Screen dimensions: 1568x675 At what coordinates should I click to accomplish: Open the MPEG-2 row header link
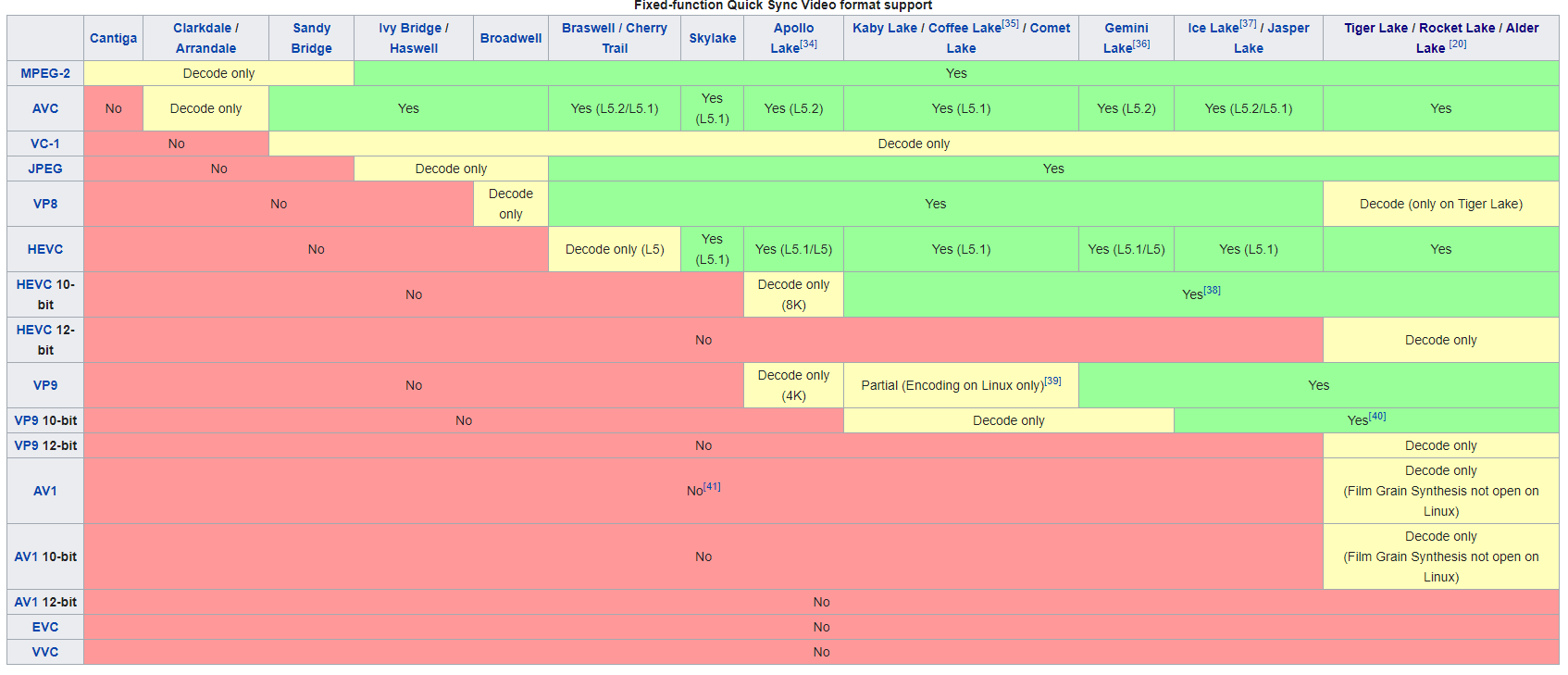click(x=45, y=73)
